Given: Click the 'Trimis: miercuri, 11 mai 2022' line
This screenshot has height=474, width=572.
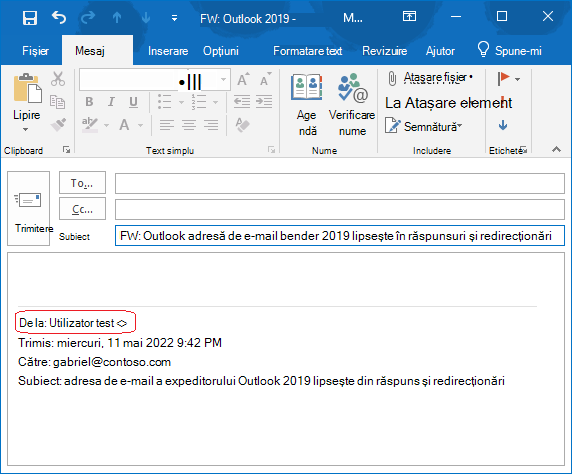Looking at the screenshot, I should pyautogui.click(x=120, y=343).
